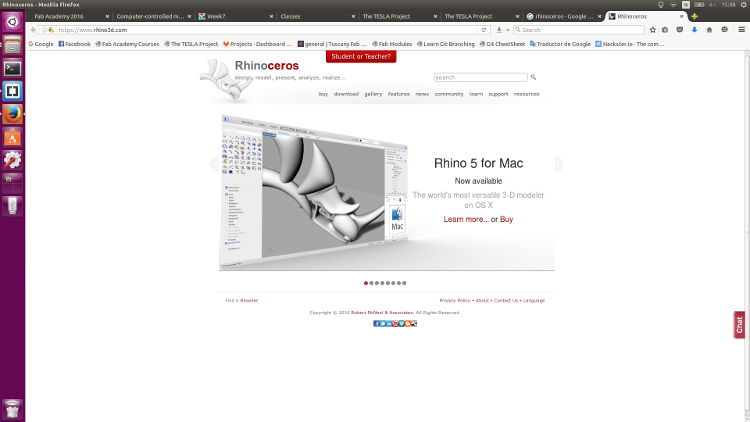Open a new tab with plus icon

pos(694,16)
